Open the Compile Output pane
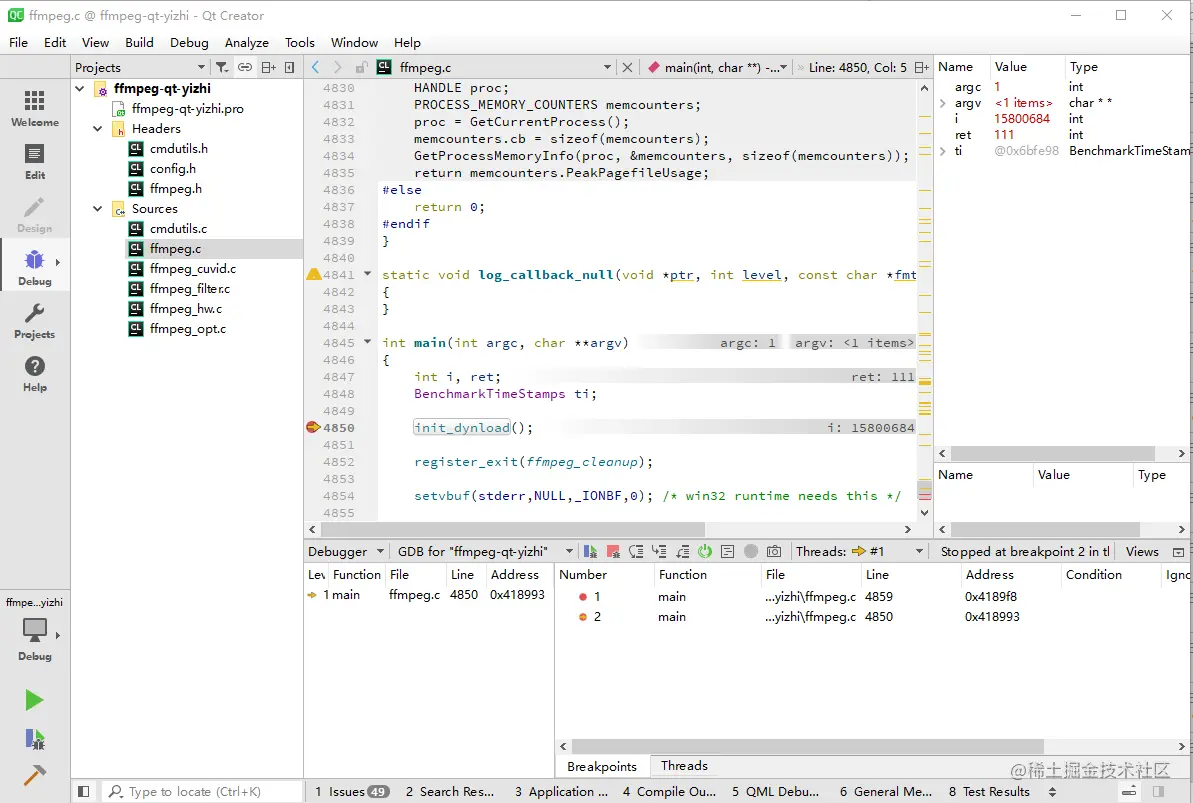Image resolution: width=1193 pixels, height=803 pixels. [670, 792]
